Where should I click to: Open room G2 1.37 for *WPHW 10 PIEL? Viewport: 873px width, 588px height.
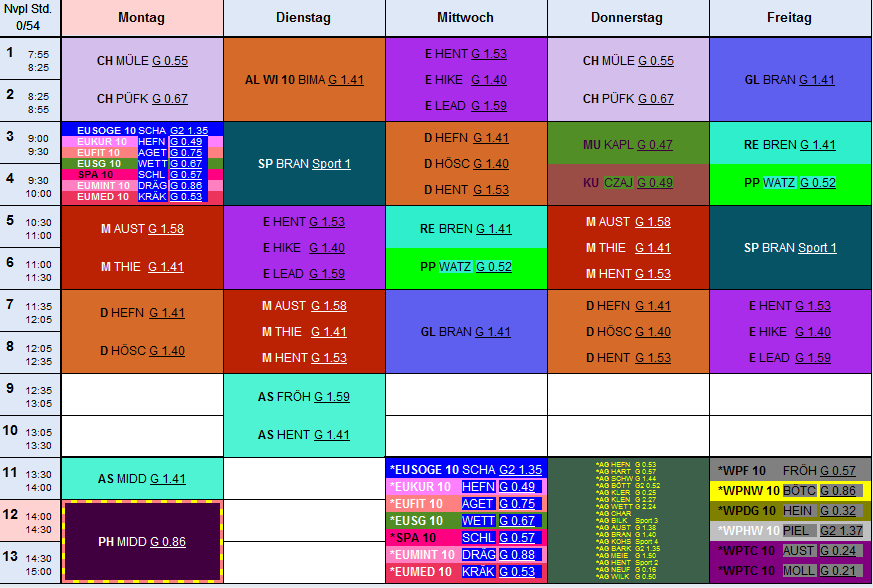[x=841, y=530]
